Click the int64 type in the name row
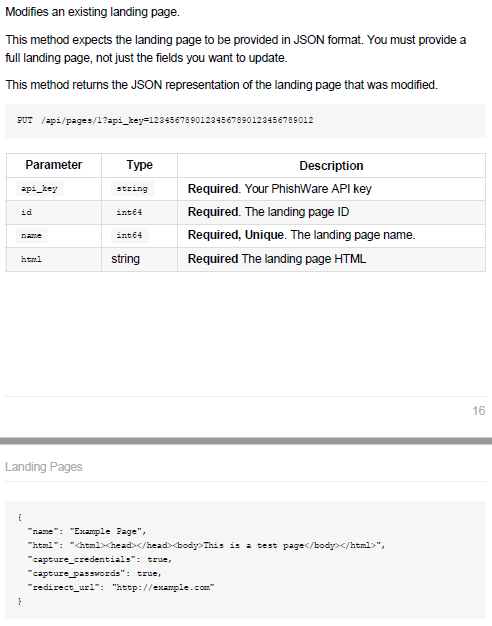Screen dimensions: 492x626 coord(130,235)
